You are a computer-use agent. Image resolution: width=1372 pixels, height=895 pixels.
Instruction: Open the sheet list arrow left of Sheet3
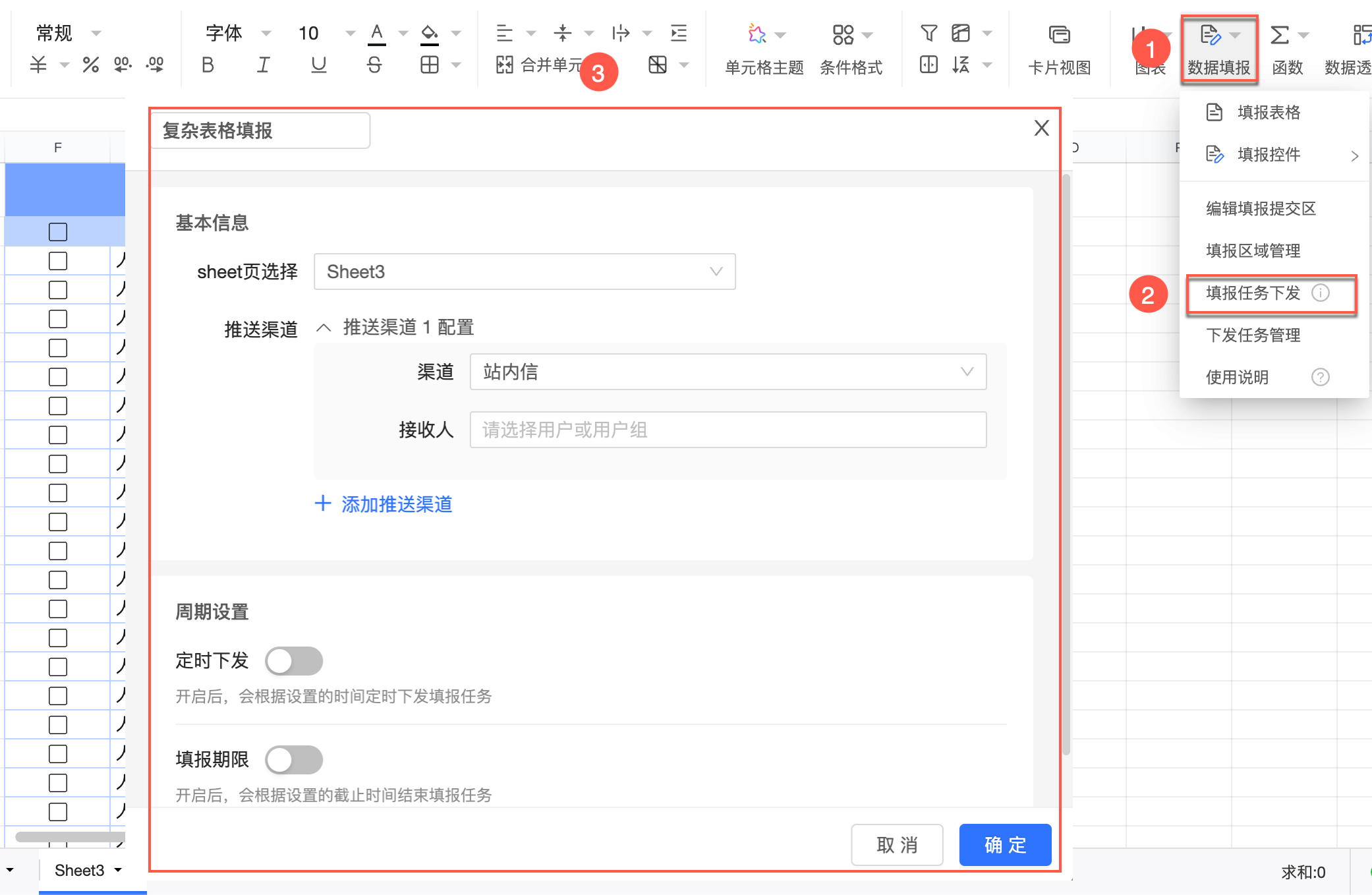pos(10,870)
